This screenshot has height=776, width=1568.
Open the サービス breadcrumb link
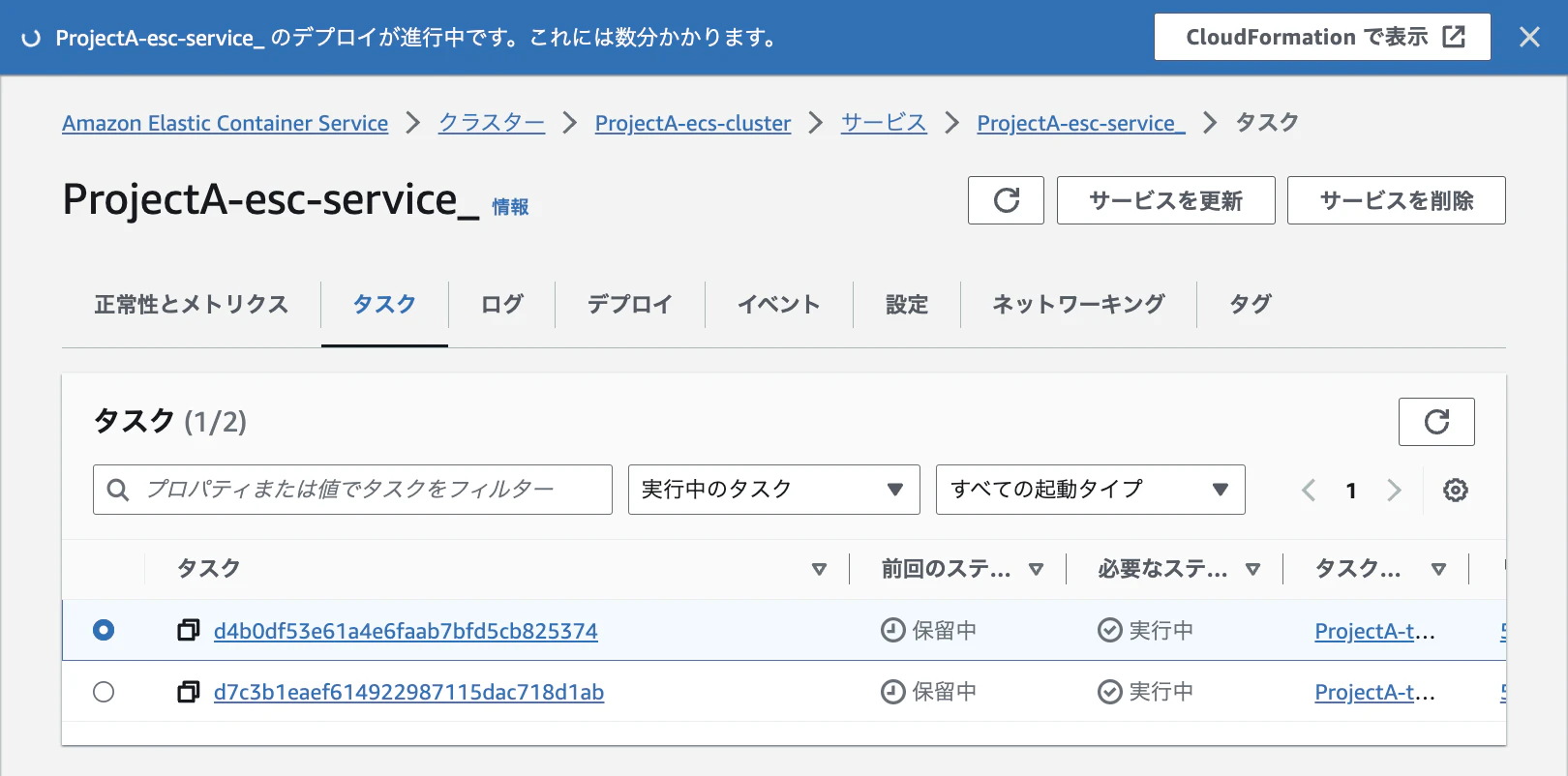[x=884, y=123]
